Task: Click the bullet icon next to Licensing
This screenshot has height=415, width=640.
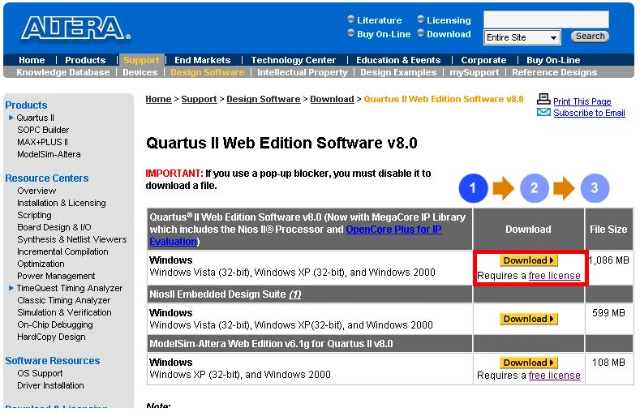Action: tap(421, 19)
